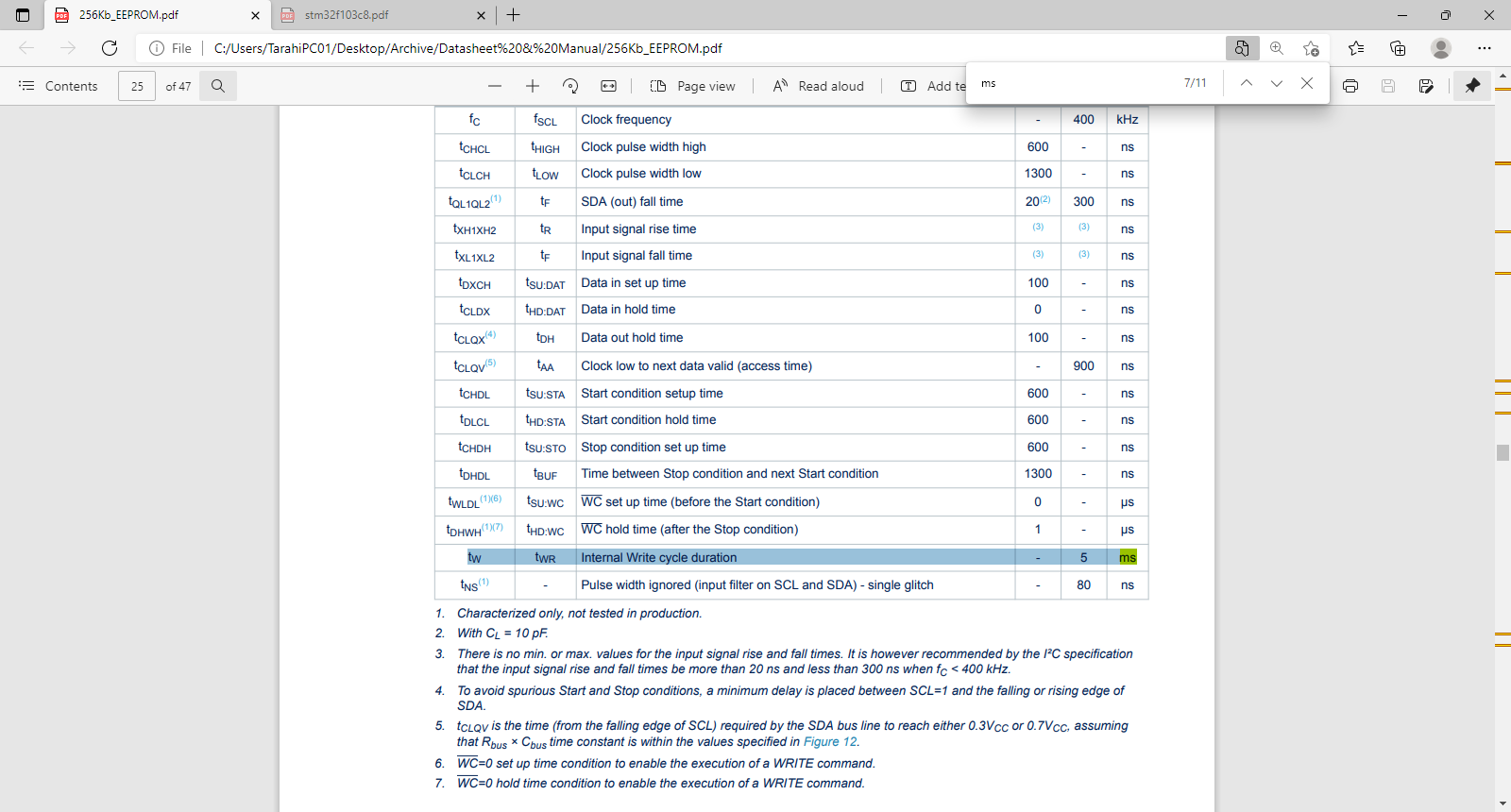The height and width of the screenshot is (812, 1511).
Task: Open the PDF Contents pane
Action: pos(59,86)
